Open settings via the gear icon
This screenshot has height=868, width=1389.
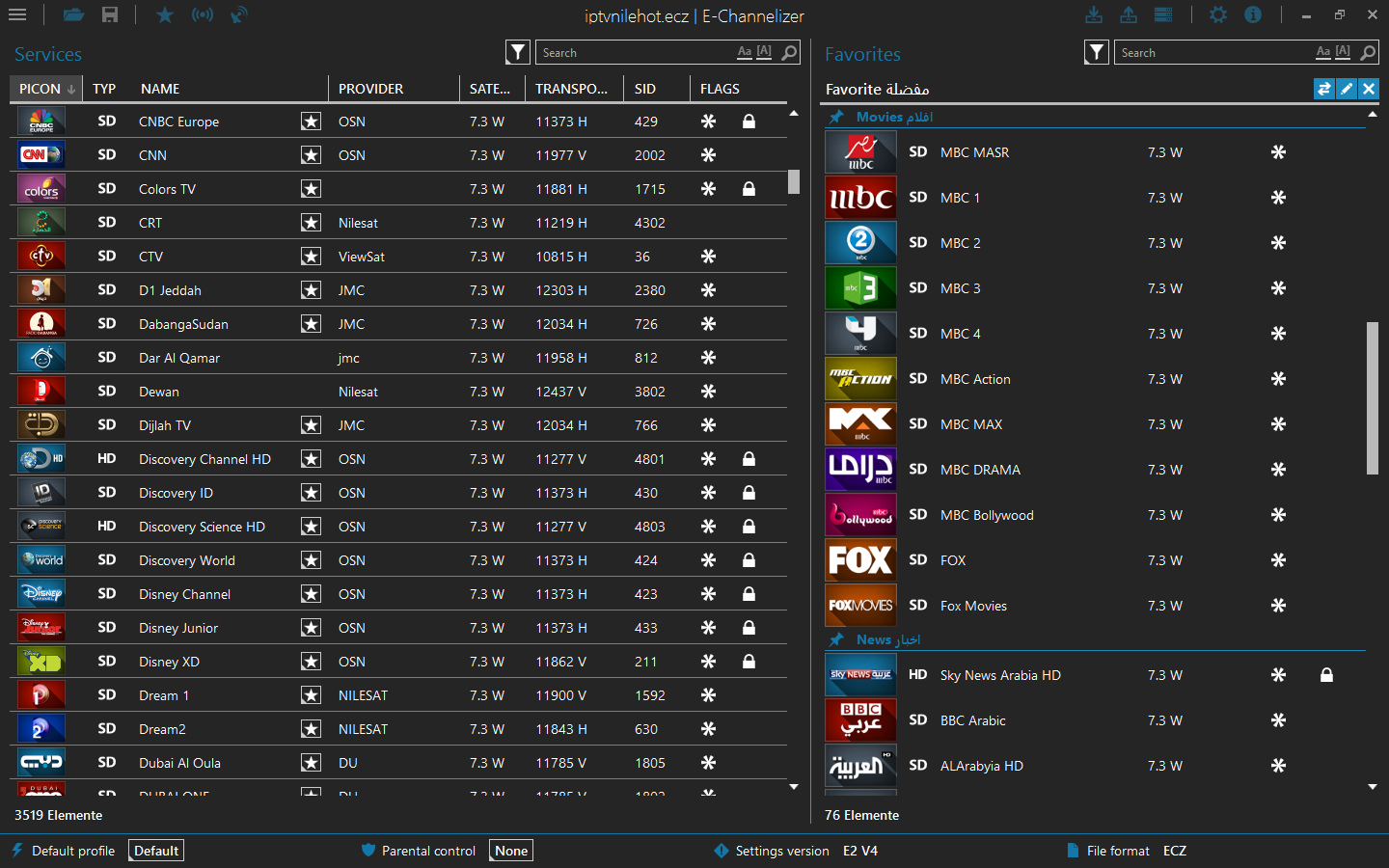point(1218,14)
